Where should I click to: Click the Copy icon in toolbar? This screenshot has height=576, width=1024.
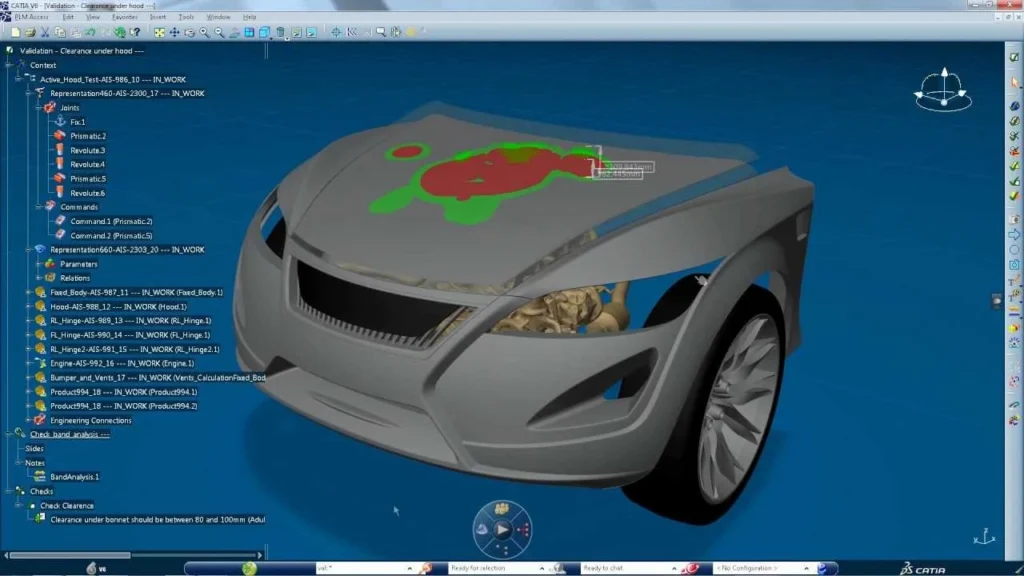[x=60, y=32]
